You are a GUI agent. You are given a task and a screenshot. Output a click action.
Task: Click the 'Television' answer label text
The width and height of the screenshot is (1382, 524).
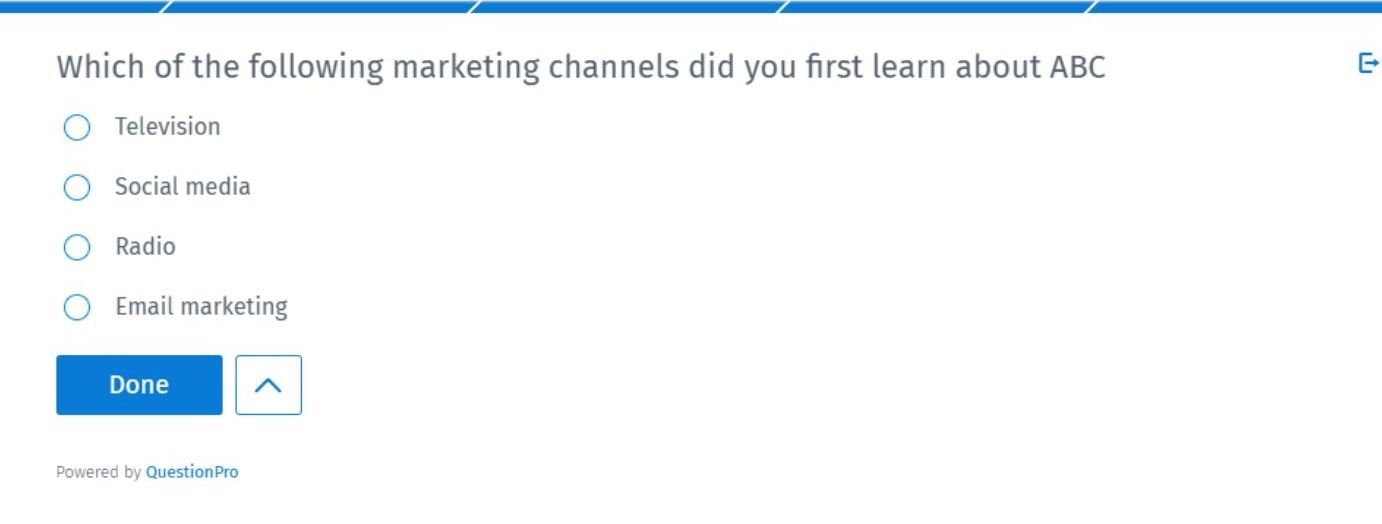click(167, 127)
